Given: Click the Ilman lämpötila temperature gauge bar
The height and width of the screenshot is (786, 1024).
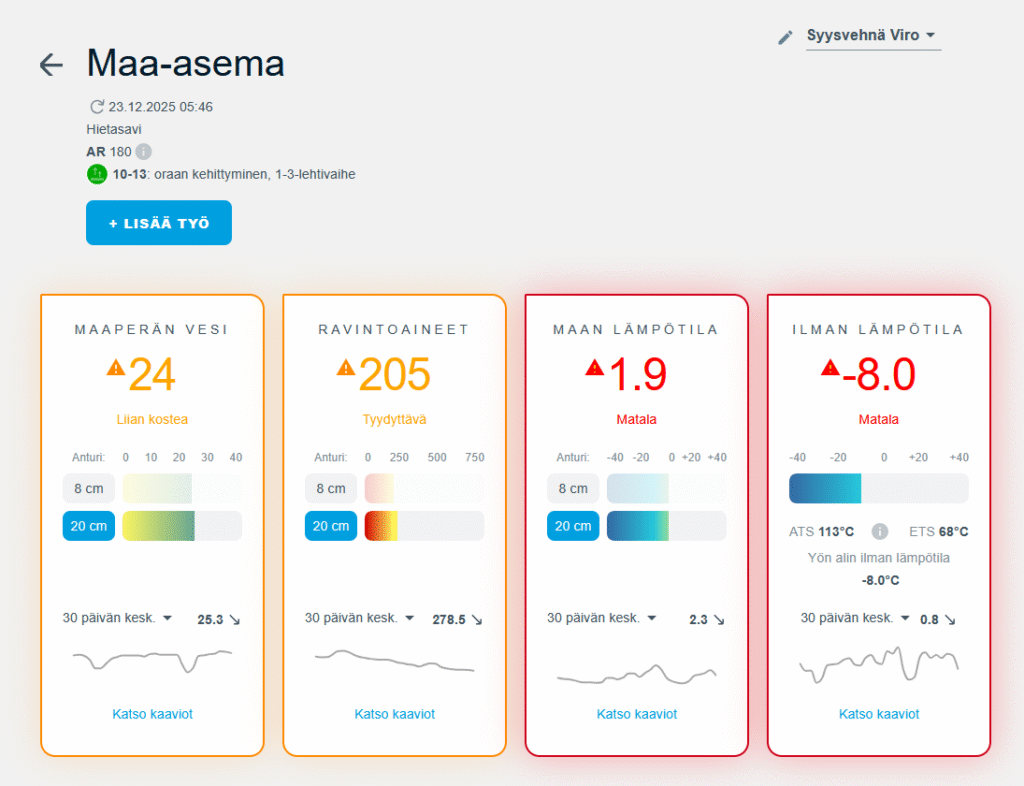Looking at the screenshot, I should click(878, 488).
